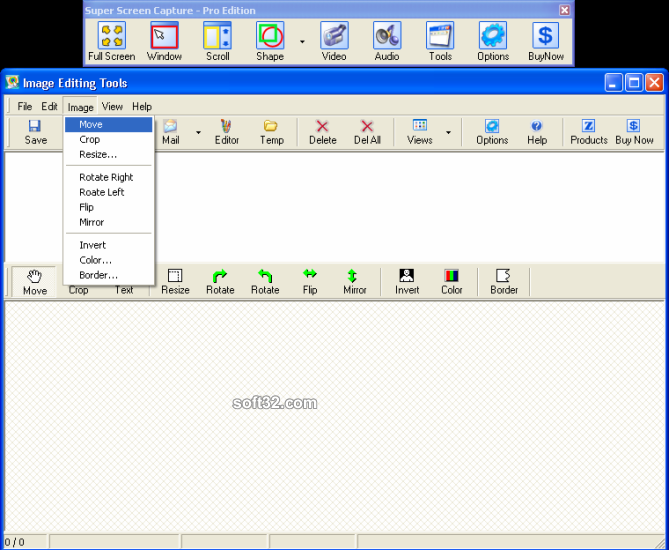Screen dimensions: 669x550
Task: Click the Views toolbar icon
Action: (420, 132)
